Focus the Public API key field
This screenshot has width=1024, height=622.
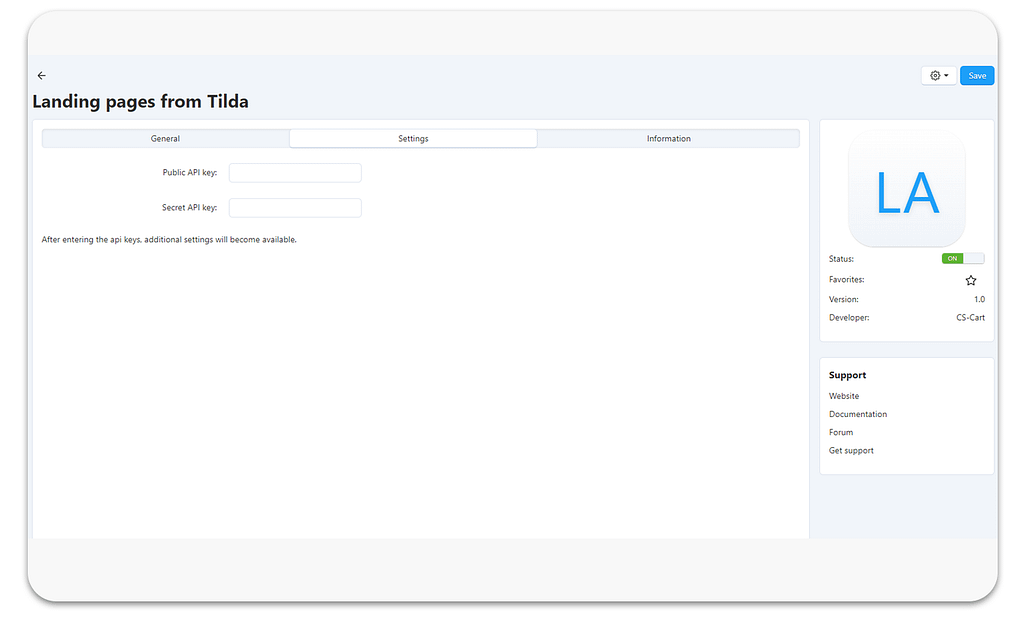[295, 173]
